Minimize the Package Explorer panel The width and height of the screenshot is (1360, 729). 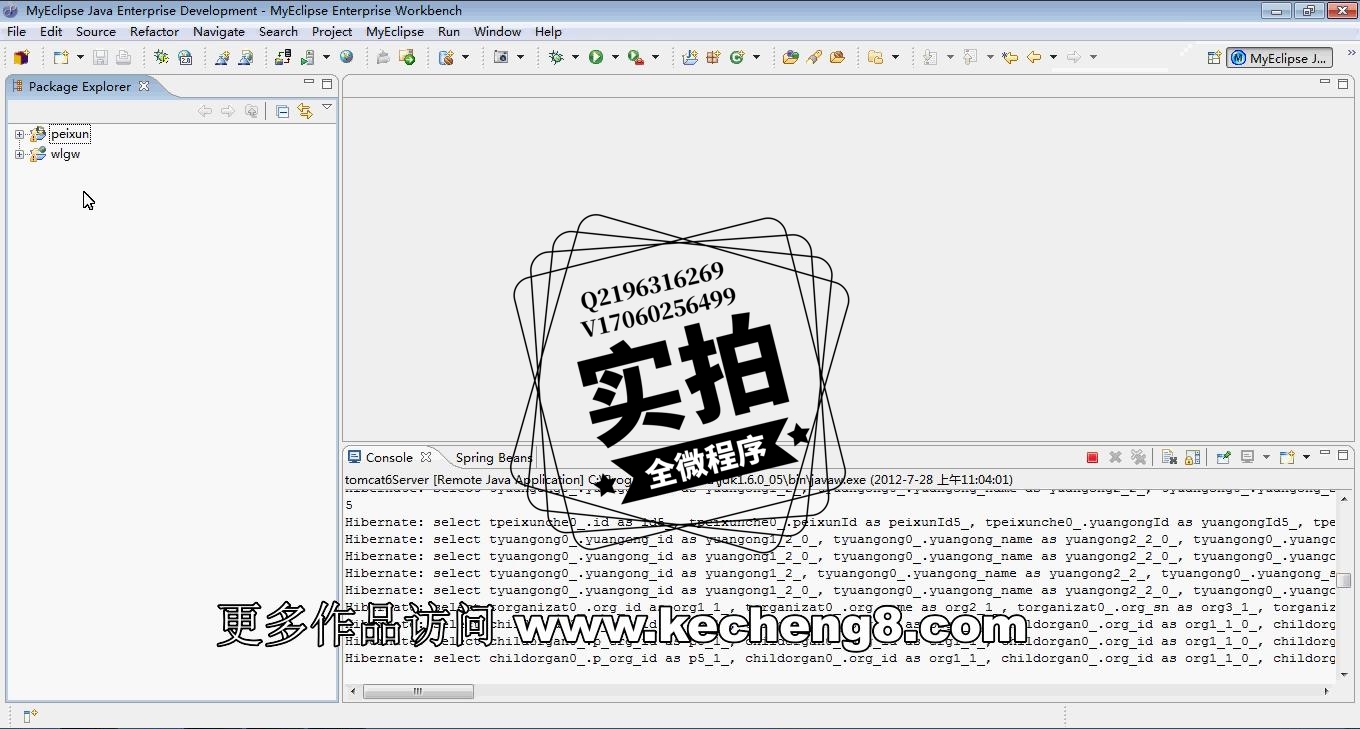point(308,83)
